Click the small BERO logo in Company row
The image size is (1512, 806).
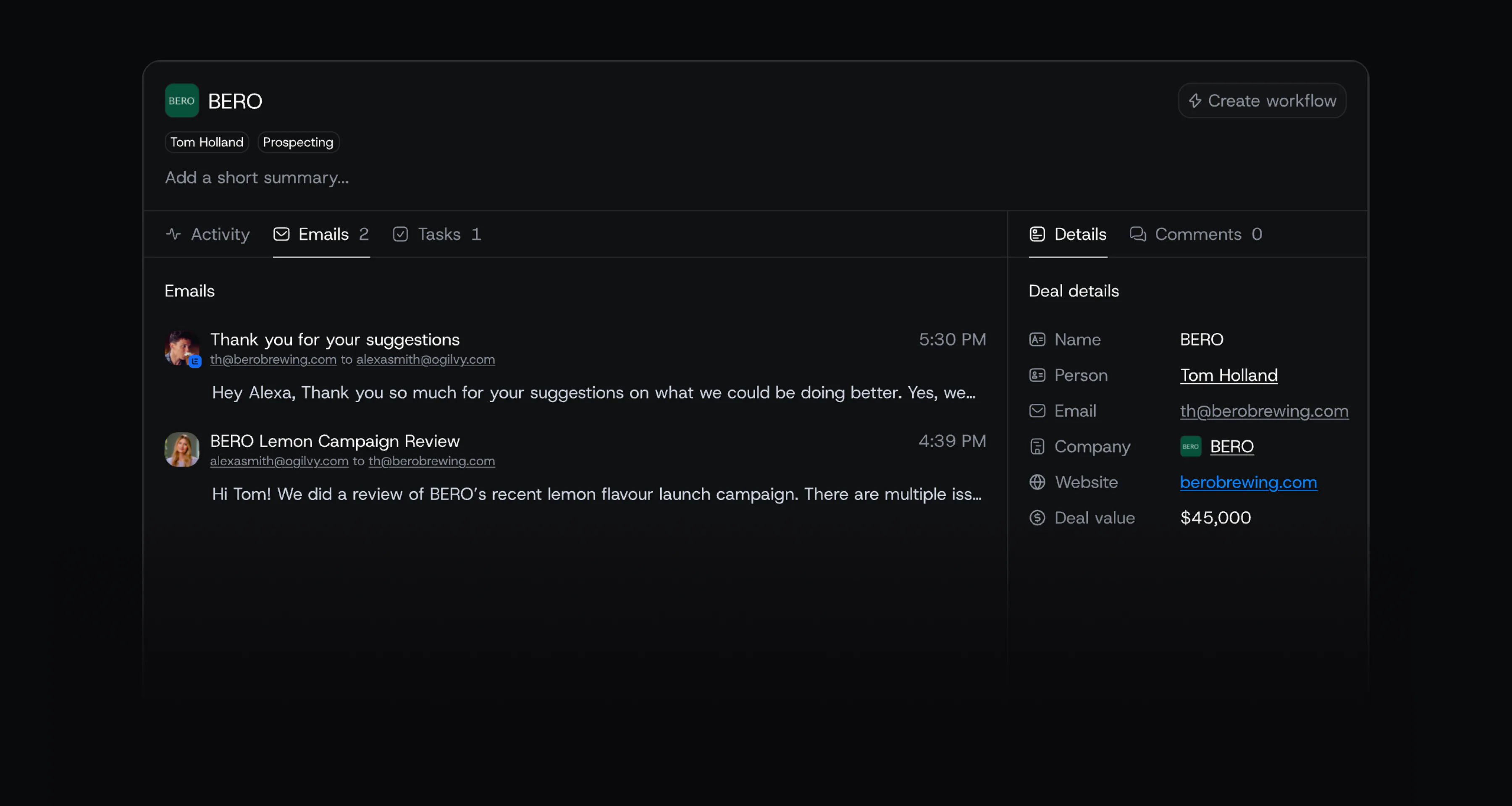pyautogui.click(x=1190, y=446)
